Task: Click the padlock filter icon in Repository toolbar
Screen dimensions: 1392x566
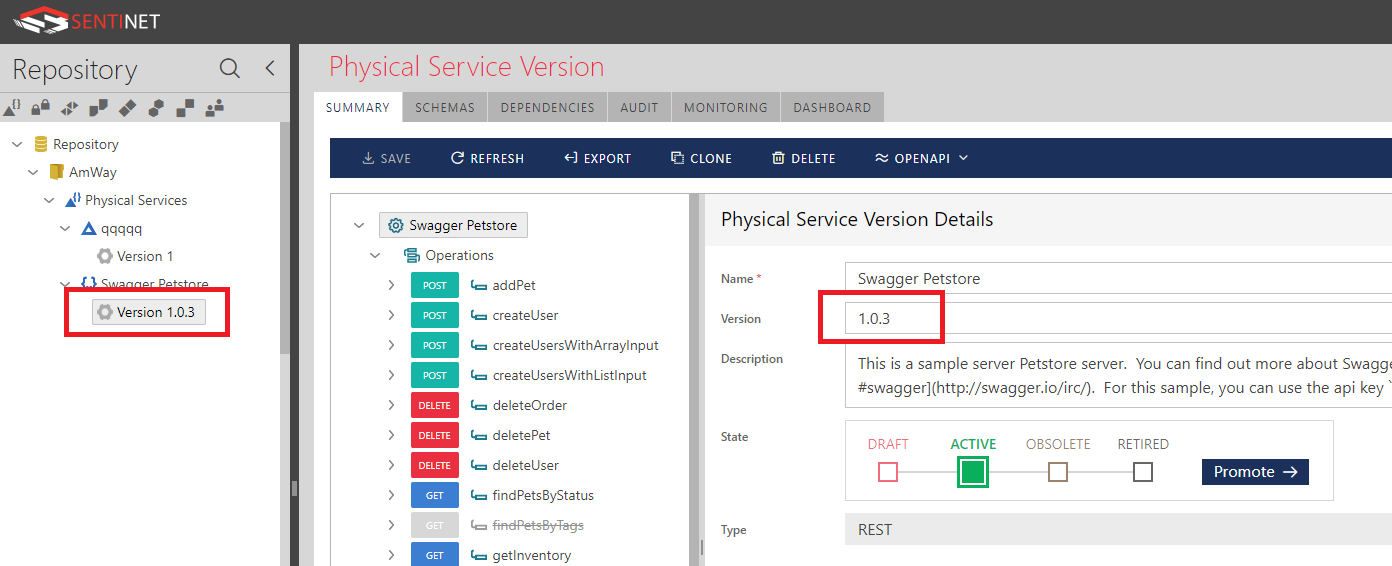Action: point(40,107)
